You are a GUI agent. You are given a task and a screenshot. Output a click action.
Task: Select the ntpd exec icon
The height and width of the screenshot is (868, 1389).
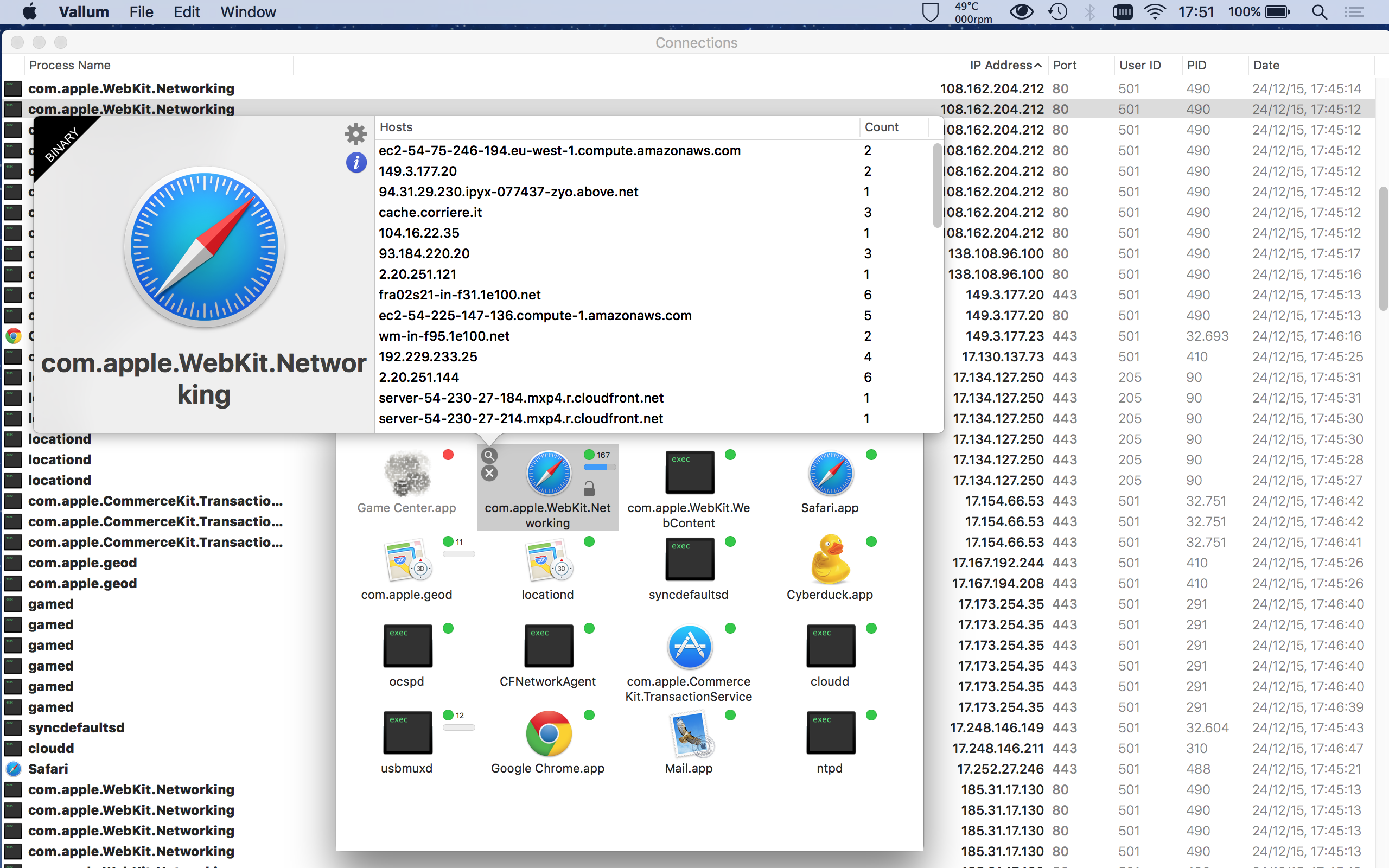pos(831,732)
